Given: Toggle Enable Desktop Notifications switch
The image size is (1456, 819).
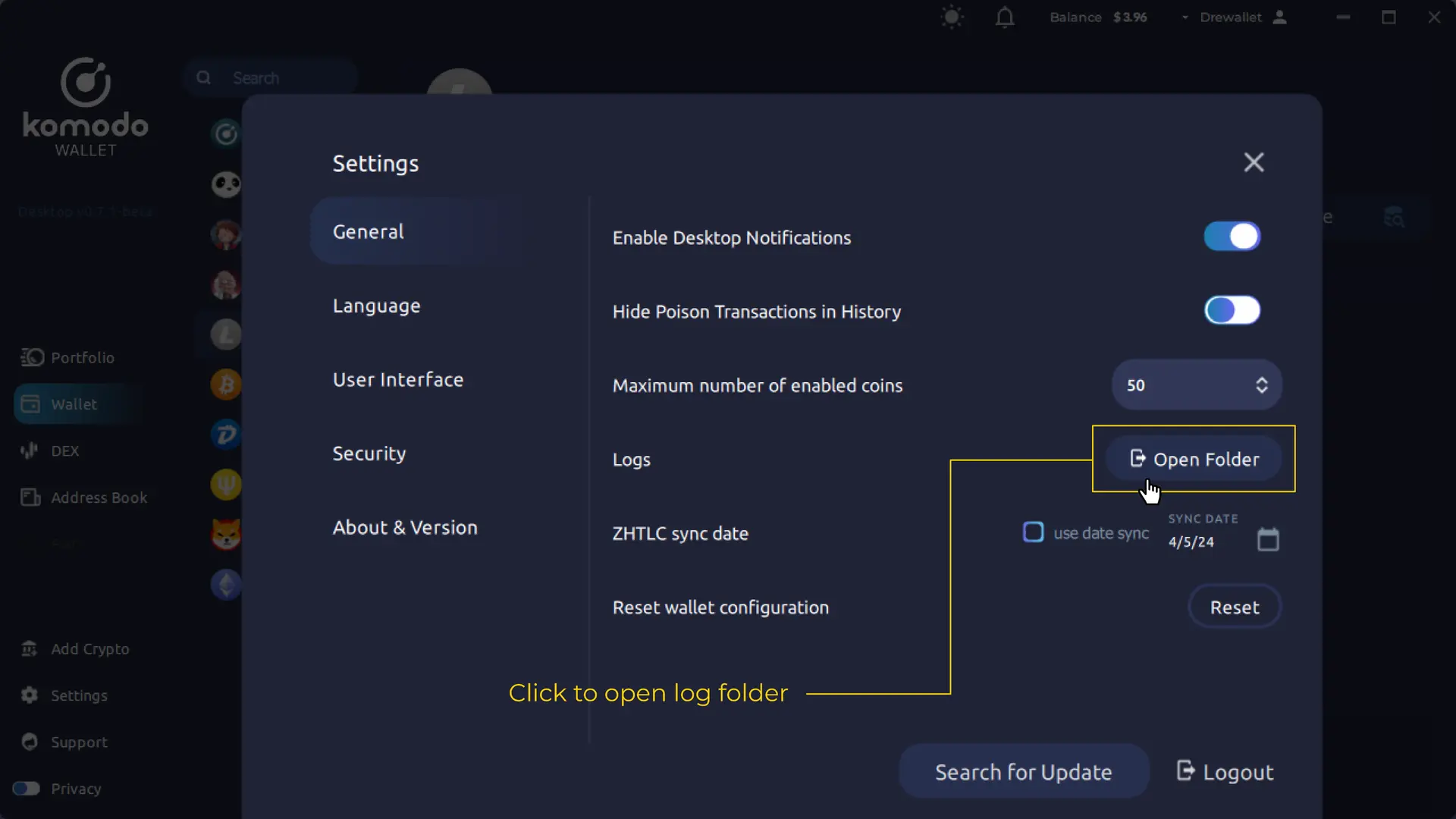Looking at the screenshot, I should (1232, 237).
